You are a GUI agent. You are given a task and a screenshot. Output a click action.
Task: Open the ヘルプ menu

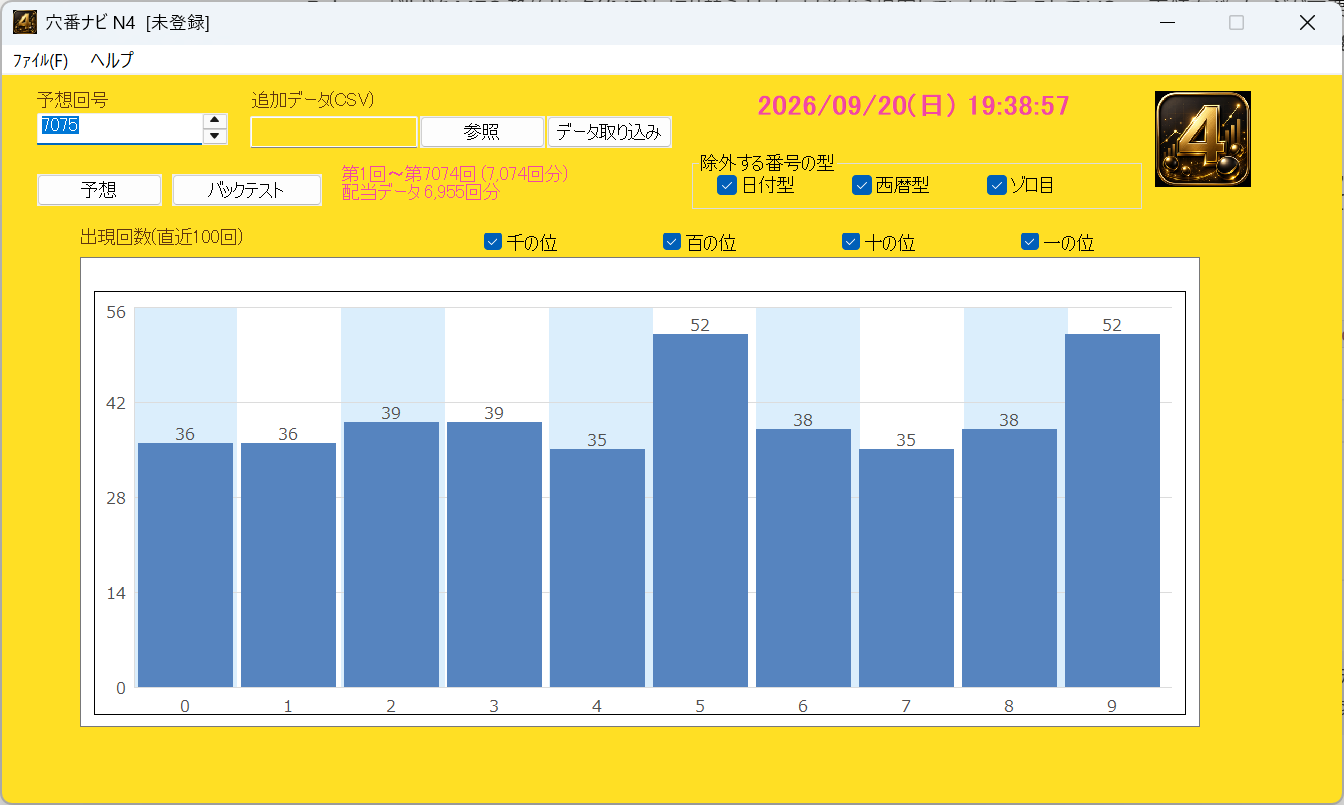tap(112, 60)
